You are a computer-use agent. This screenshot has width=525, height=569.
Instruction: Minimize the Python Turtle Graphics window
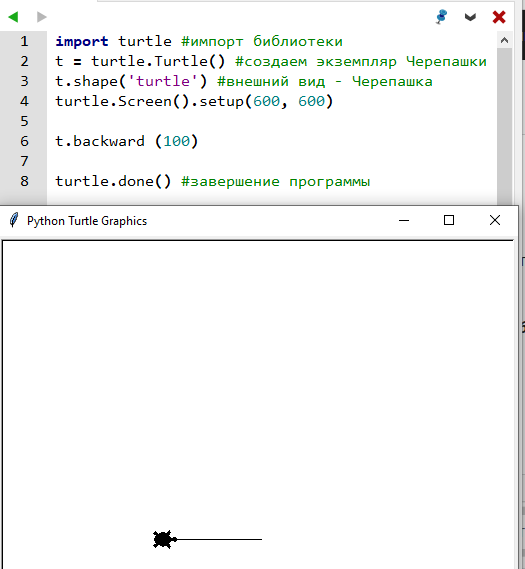pyautogui.click(x=404, y=220)
